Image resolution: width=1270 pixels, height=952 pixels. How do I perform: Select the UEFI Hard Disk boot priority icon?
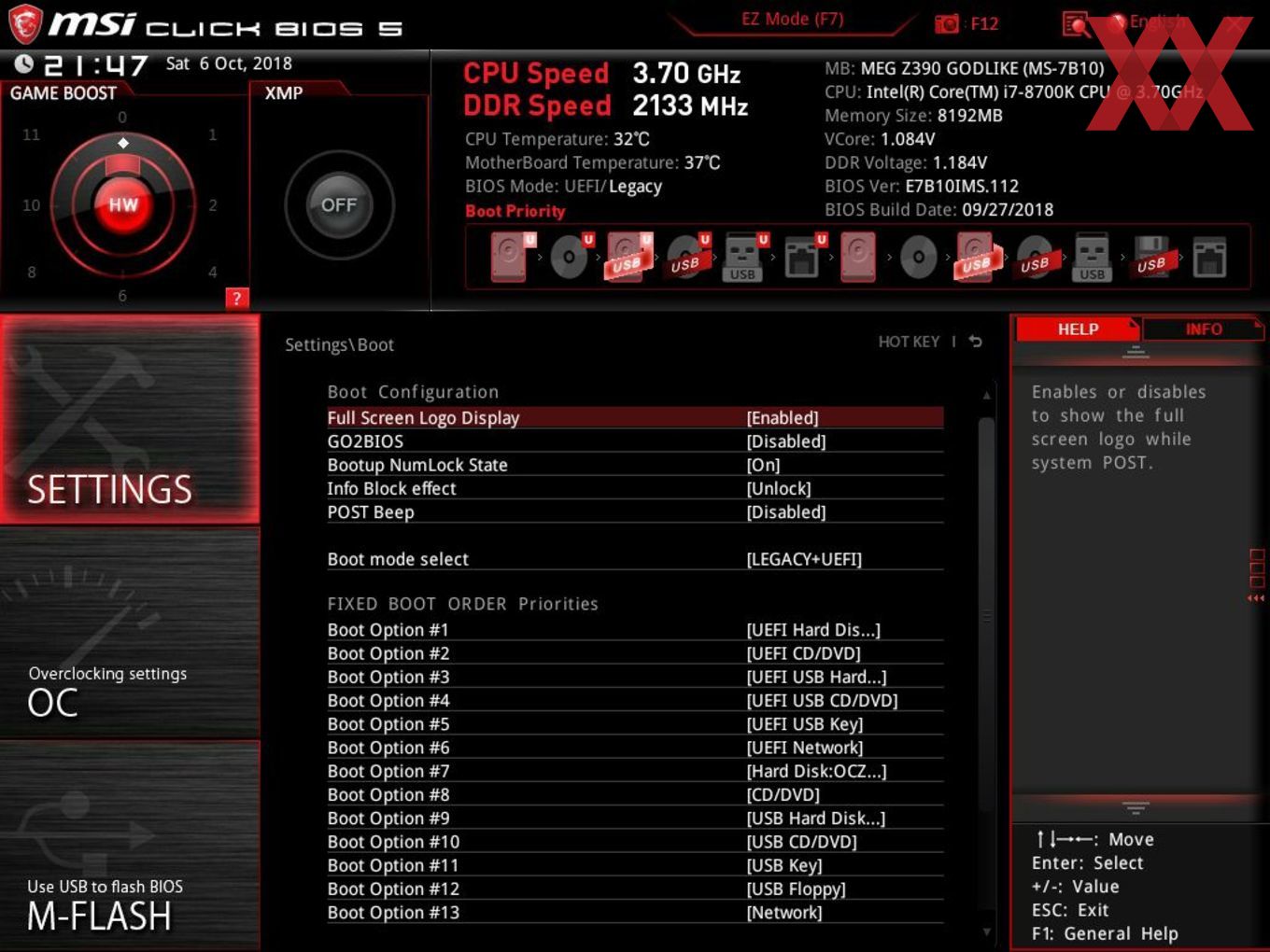click(512, 257)
